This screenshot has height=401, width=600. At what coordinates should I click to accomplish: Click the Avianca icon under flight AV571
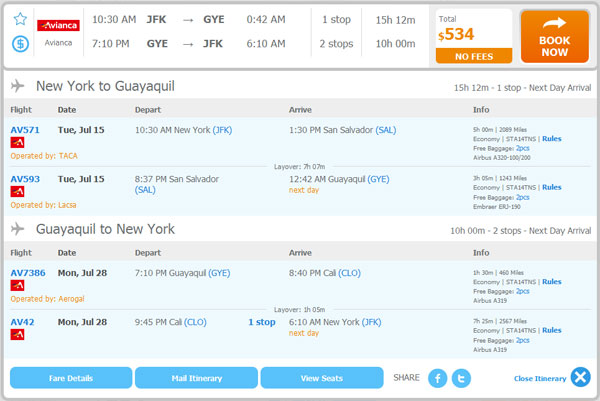pos(17,142)
